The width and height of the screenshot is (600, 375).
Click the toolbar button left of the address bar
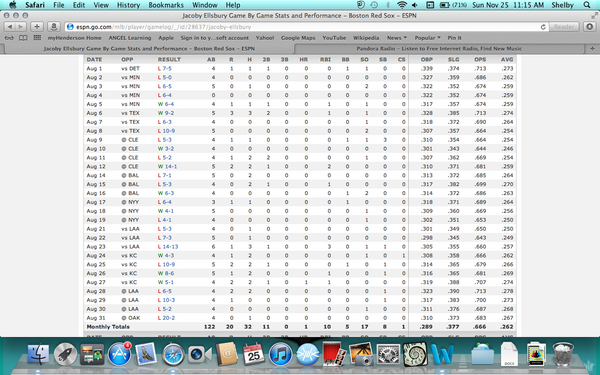tap(54, 27)
